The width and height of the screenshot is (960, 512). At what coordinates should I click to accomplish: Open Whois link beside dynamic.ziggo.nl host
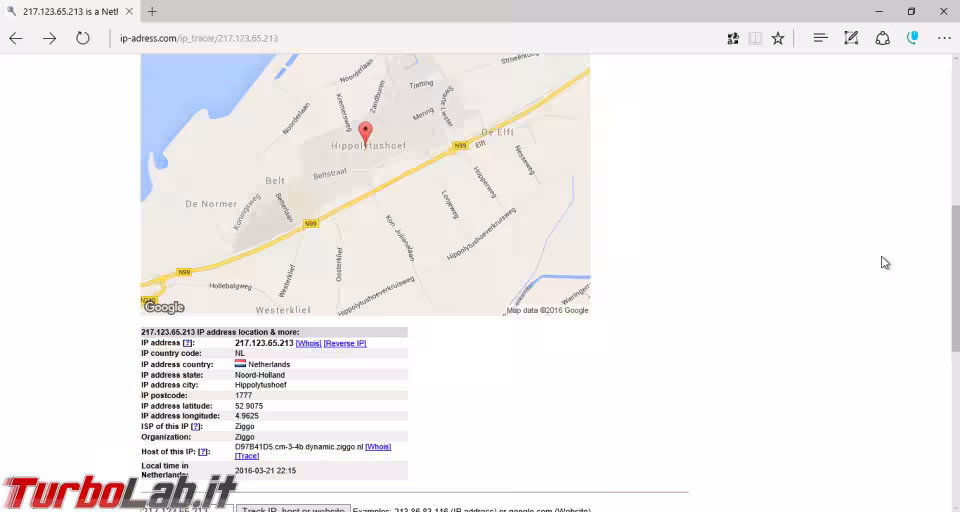(x=378, y=447)
